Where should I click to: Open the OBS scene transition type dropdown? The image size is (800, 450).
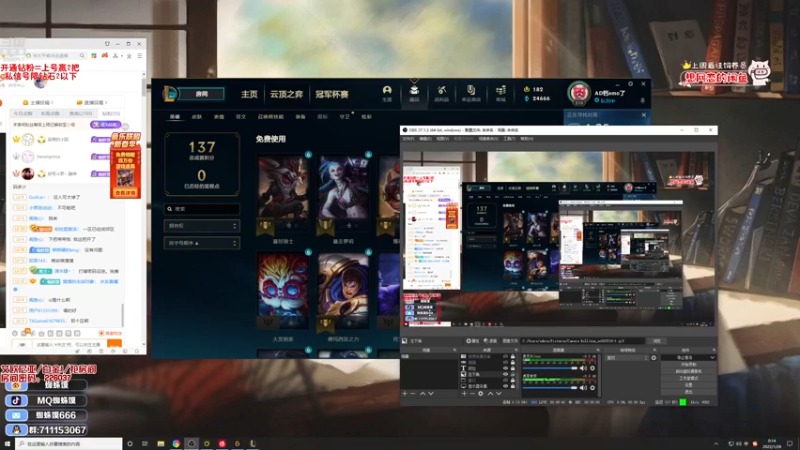[627, 358]
